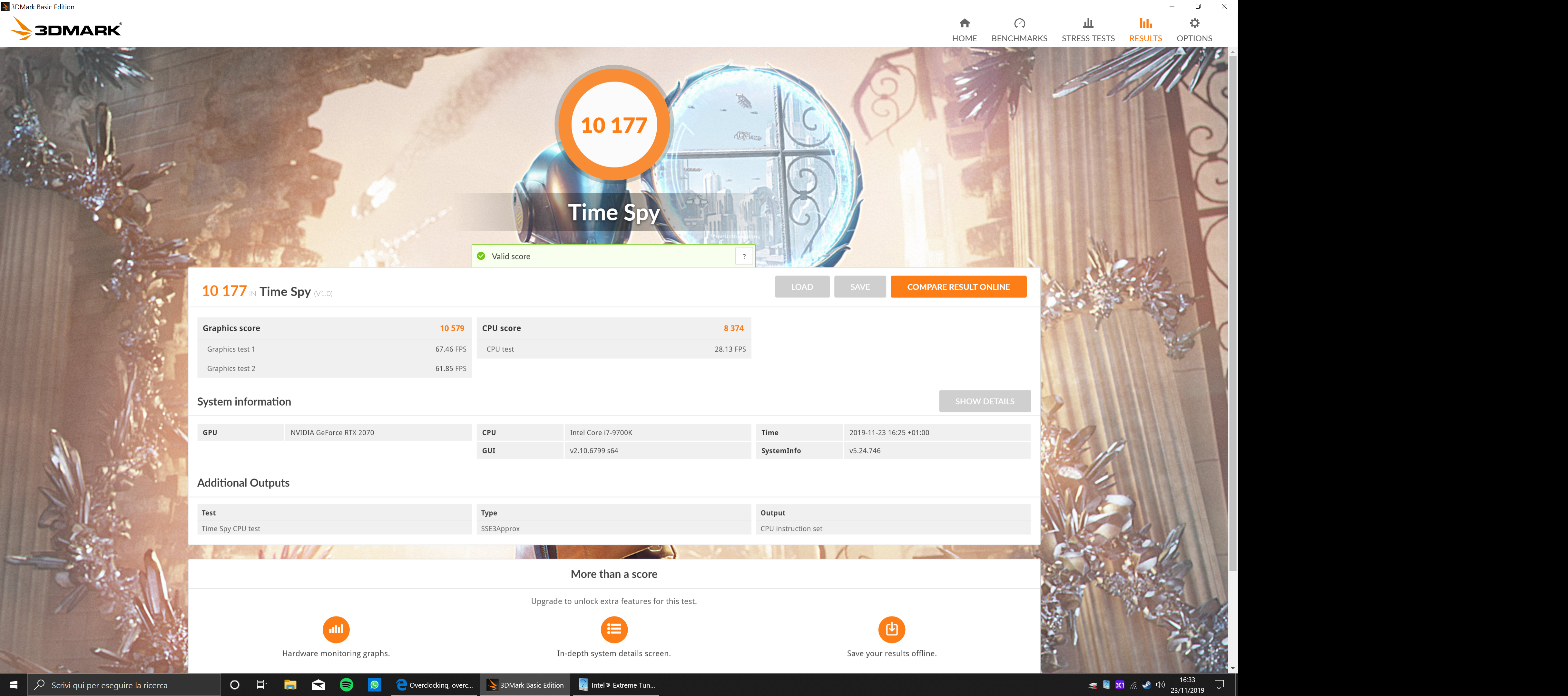This screenshot has height=696, width=1568.
Task: Click the scrollbar down arrow
Action: coord(1233,668)
